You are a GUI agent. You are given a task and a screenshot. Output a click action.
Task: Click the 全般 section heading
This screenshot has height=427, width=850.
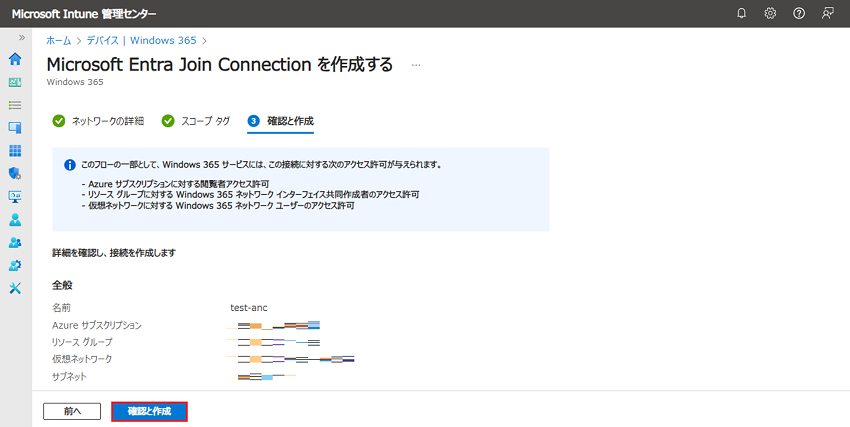tap(62, 285)
